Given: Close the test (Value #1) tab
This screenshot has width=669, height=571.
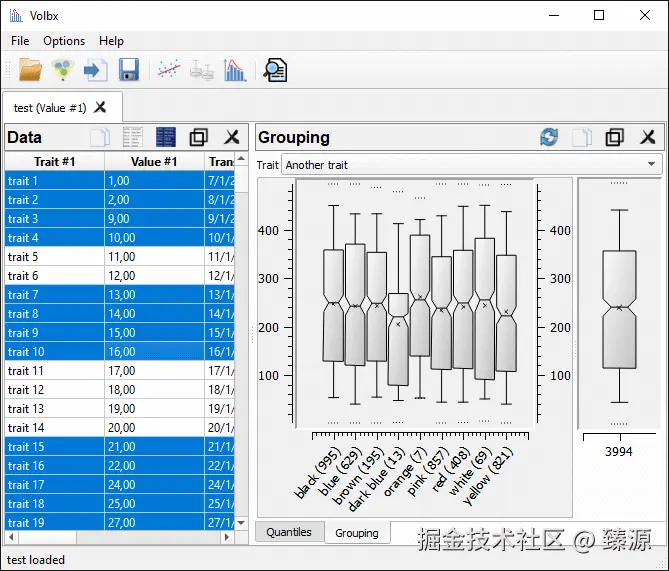Looking at the screenshot, I should 100,107.
